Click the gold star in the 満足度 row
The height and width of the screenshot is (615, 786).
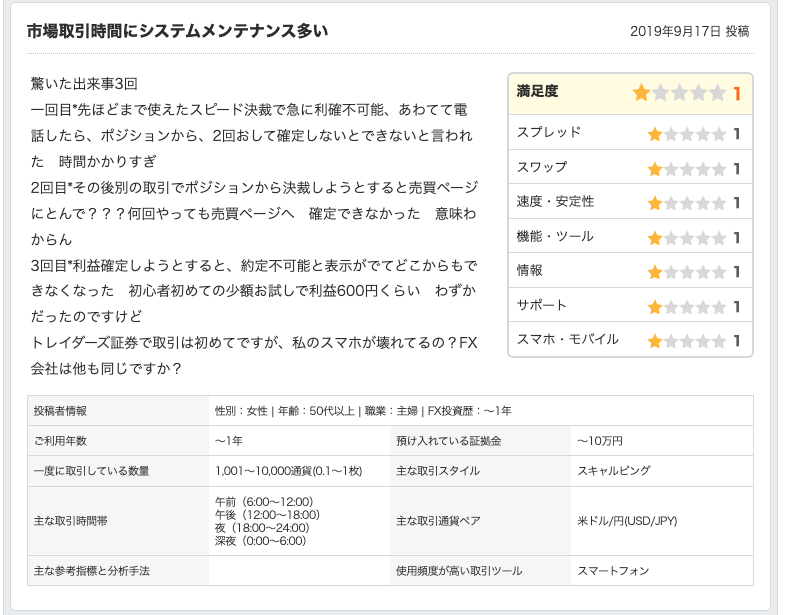click(642, 93)
